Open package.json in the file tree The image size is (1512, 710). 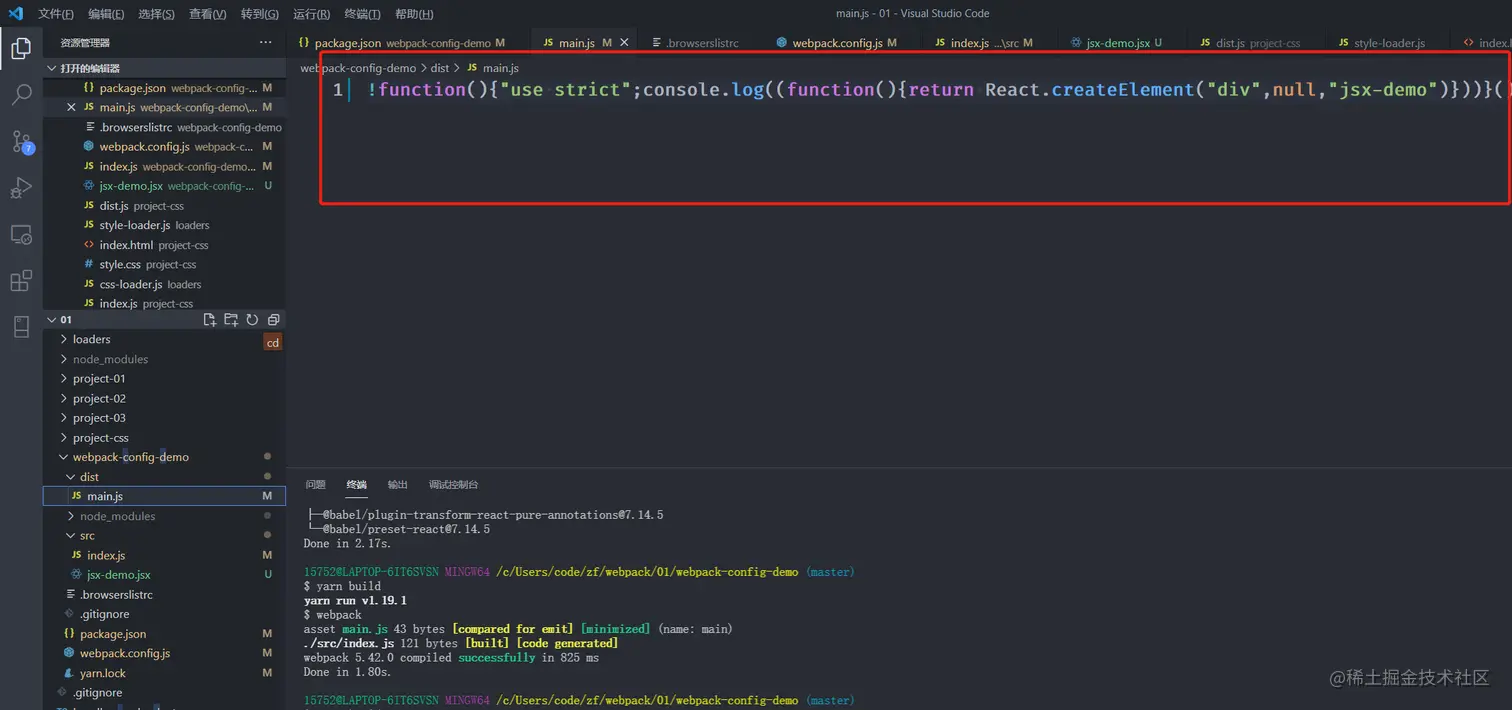pyautogui.click(x=165, y=634)
